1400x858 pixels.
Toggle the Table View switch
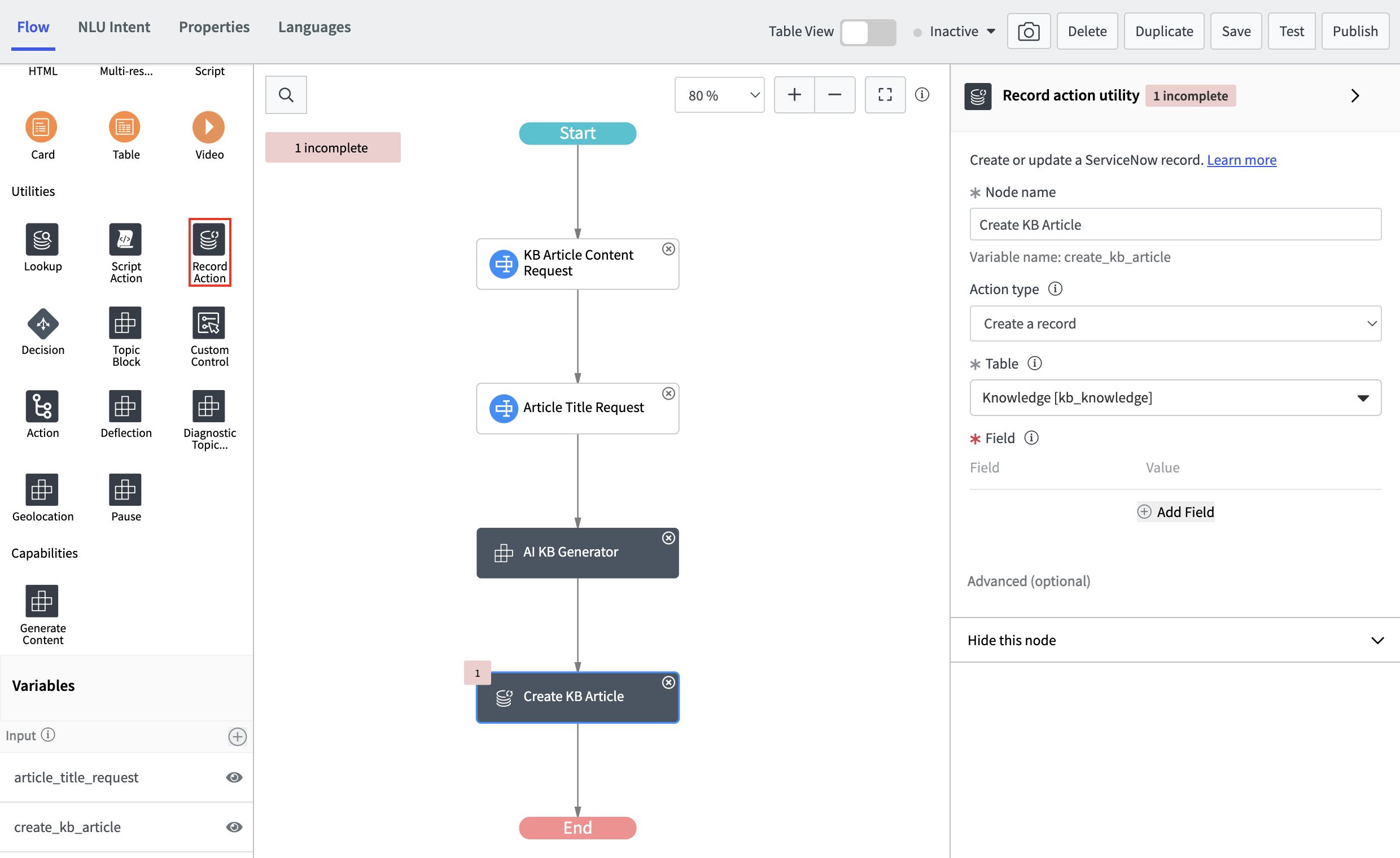[868, 32]
